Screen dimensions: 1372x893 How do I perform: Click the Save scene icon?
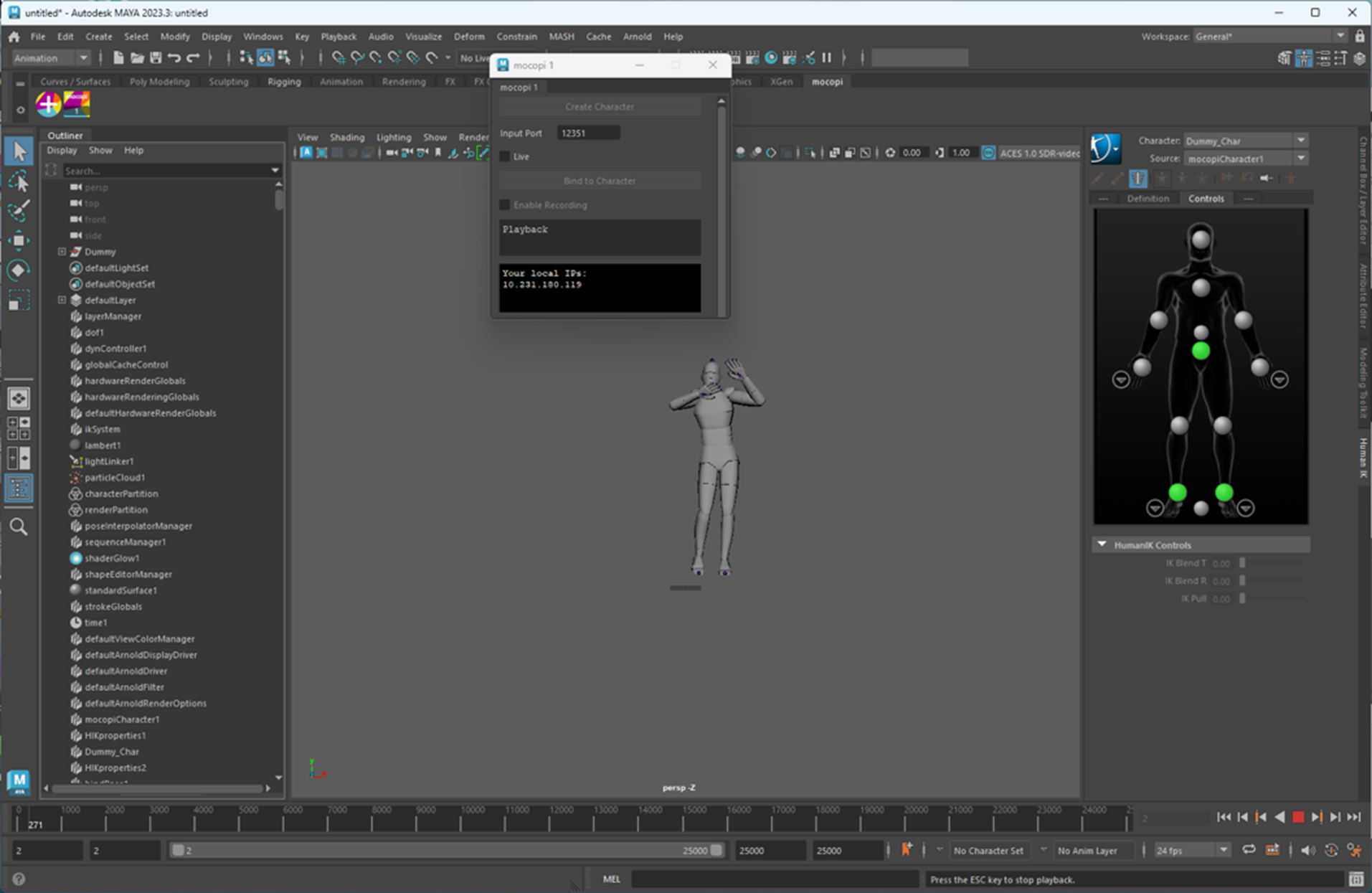tap(156, 57)
